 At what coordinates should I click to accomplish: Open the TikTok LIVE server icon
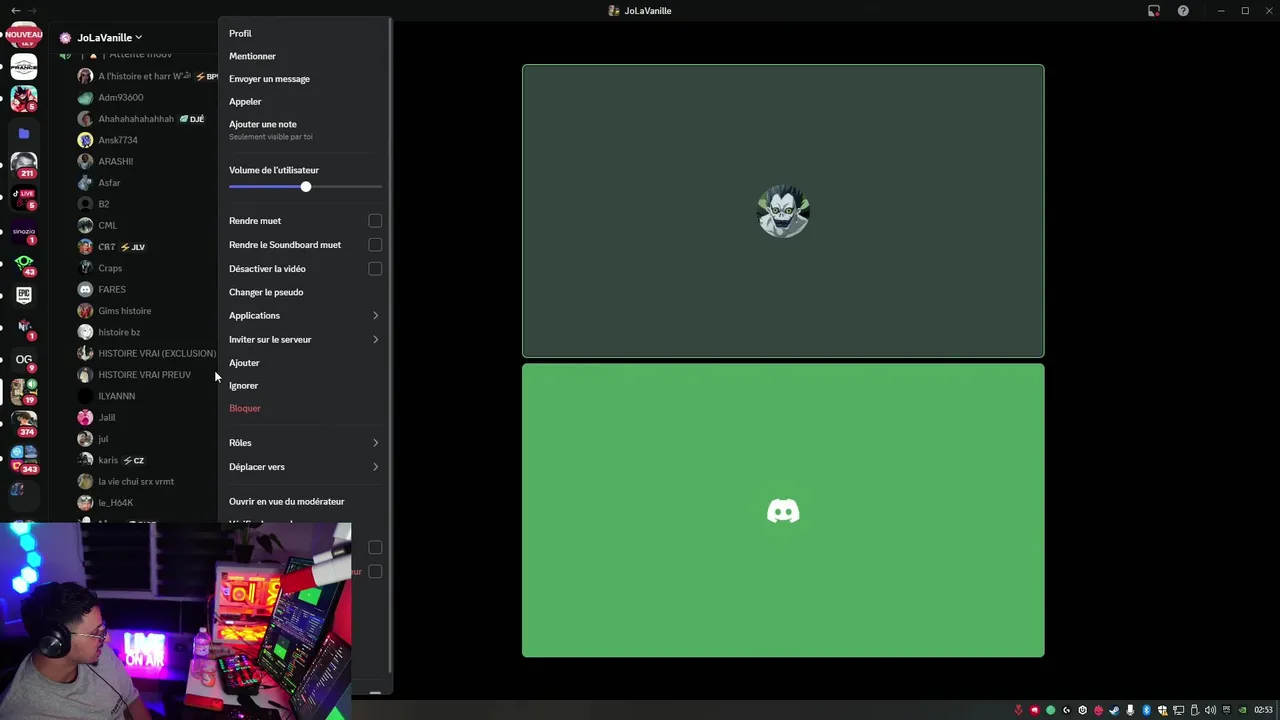pos(24,198)
